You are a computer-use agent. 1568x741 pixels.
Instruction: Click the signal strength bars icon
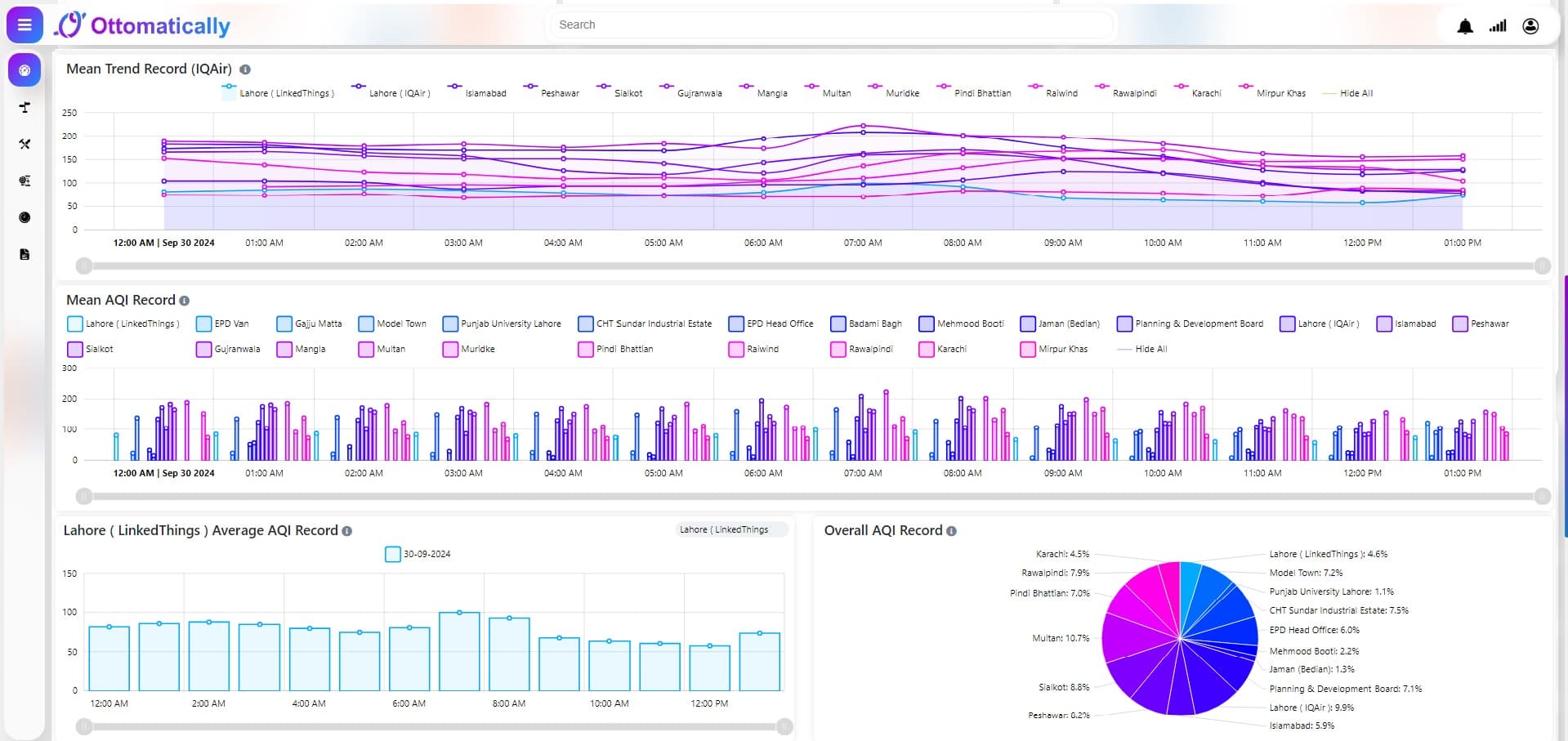coord(1498,26)
